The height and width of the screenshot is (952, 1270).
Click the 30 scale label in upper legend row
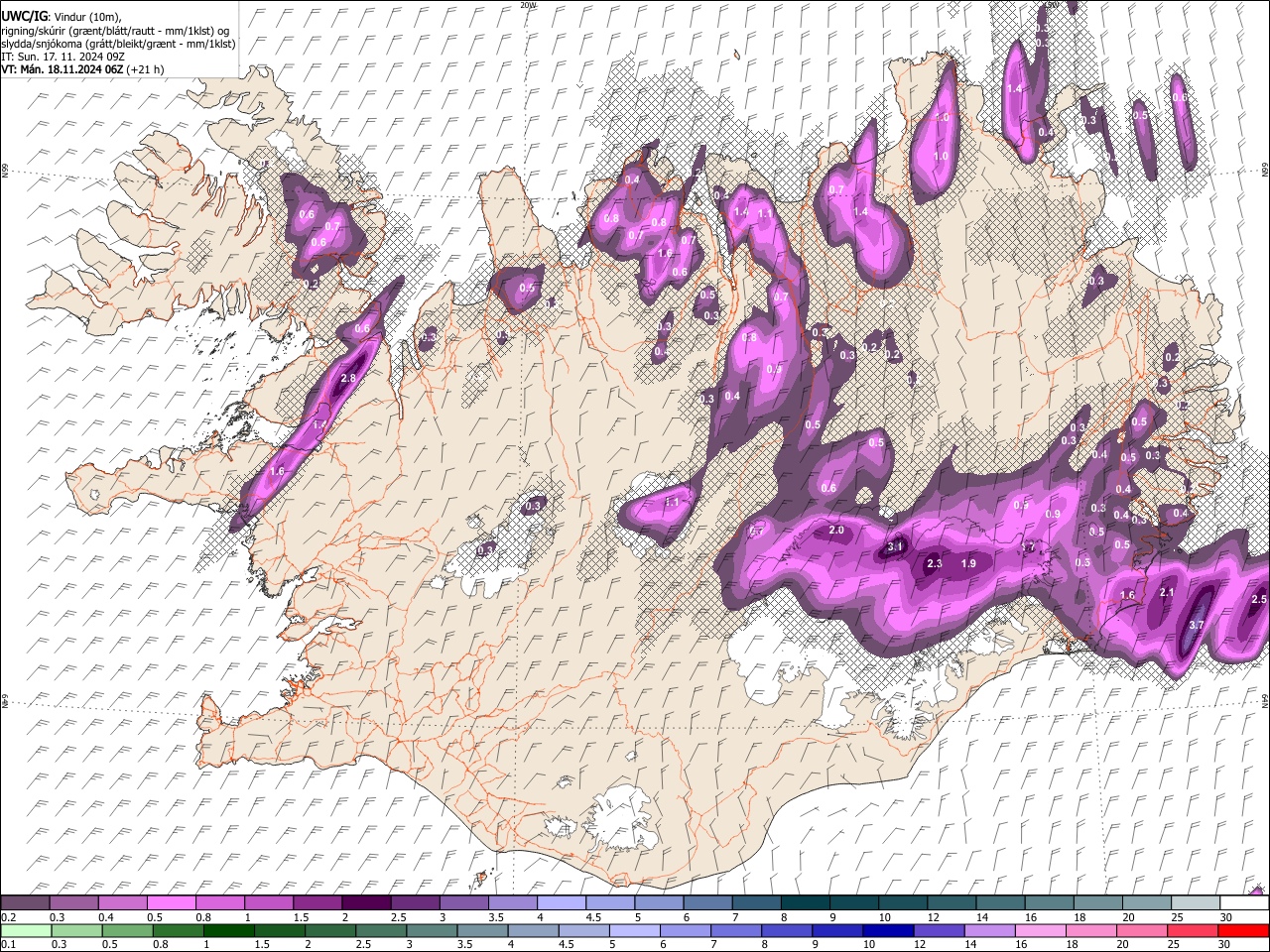1226,917
